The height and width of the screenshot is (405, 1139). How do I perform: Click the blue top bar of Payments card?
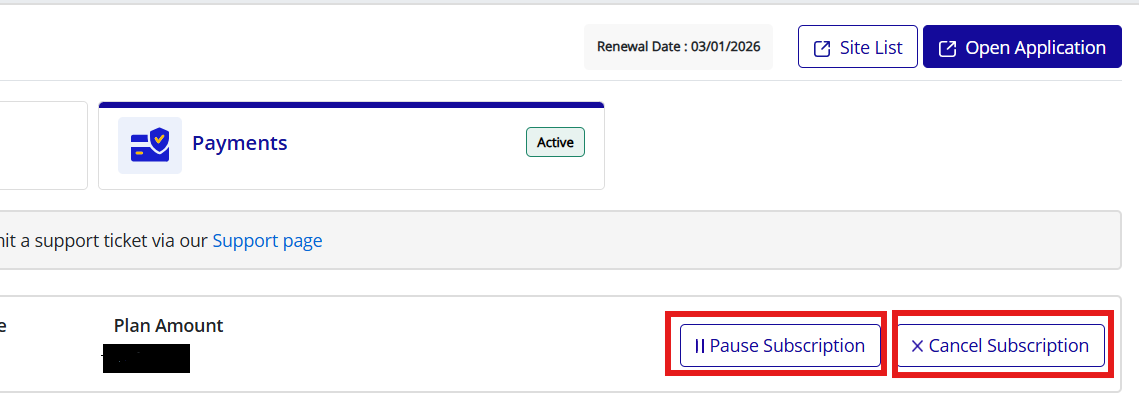(350, 104)
